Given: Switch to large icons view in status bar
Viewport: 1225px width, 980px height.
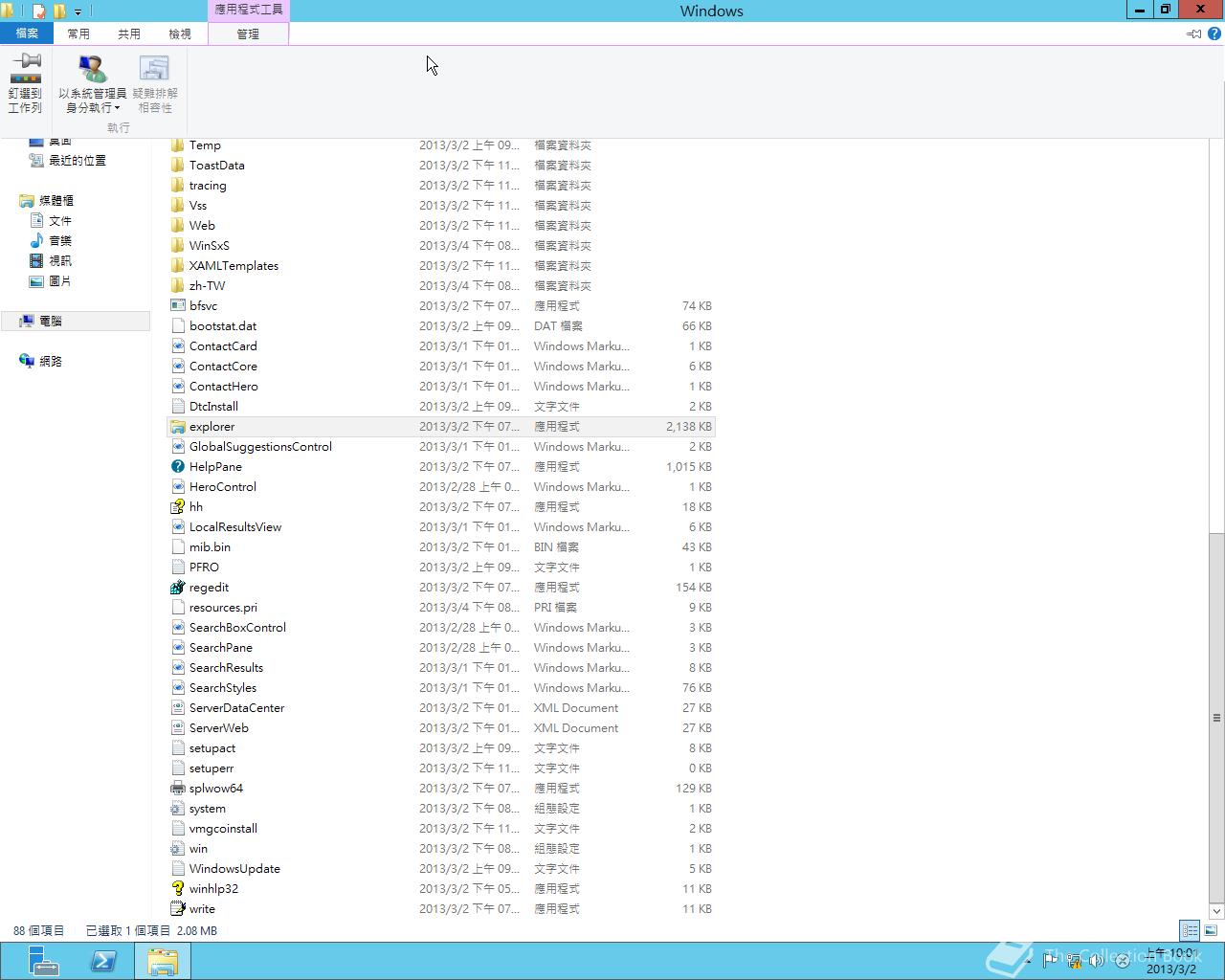Looking at the screenshot, I should click(1211, 930).
